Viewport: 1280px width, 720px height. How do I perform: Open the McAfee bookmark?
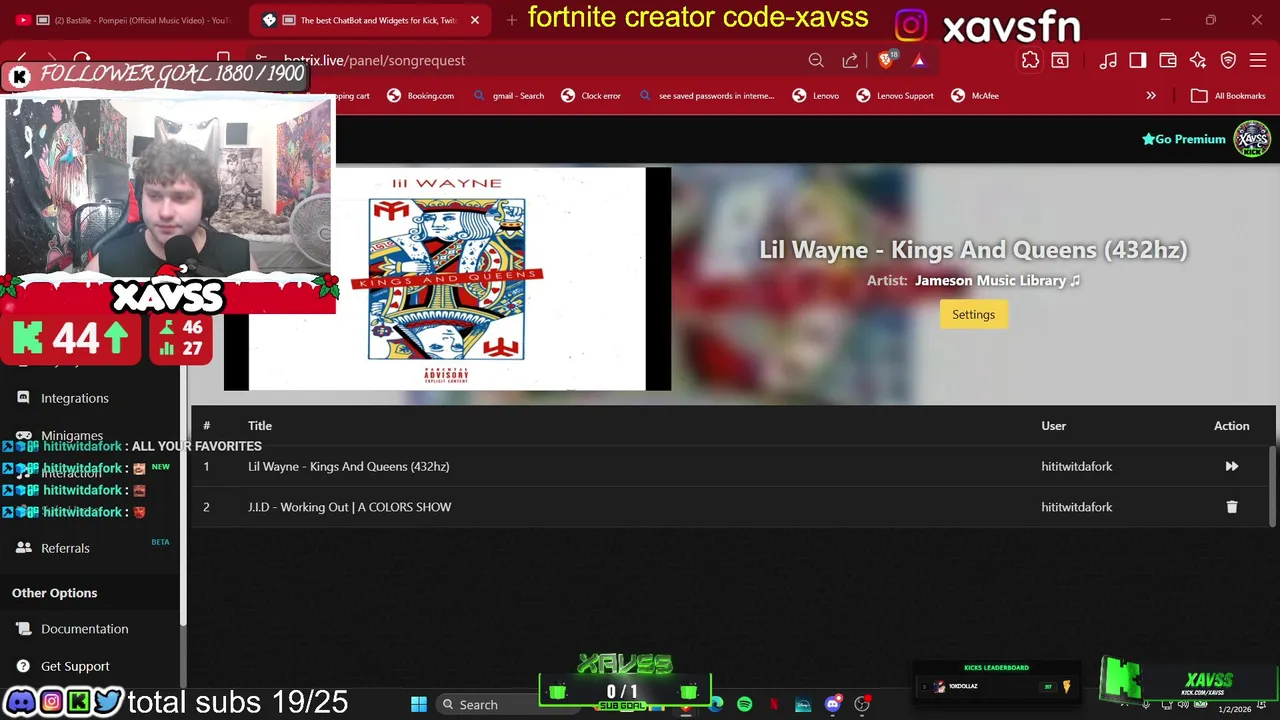[975, 96]
